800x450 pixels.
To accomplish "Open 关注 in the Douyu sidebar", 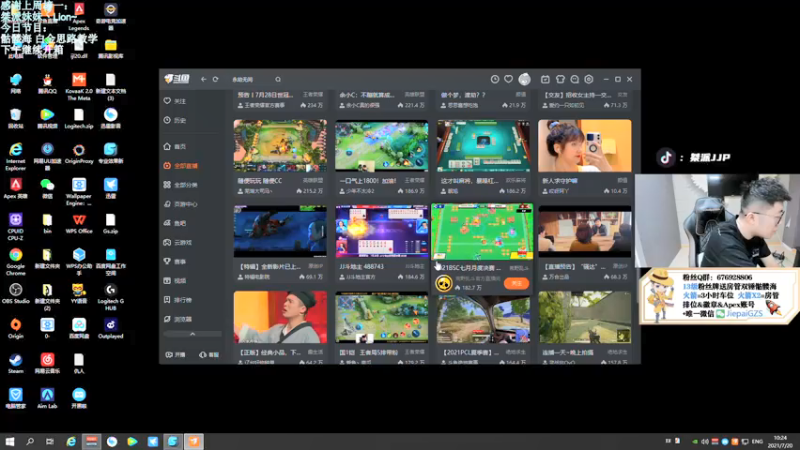I will pos(176,101).
